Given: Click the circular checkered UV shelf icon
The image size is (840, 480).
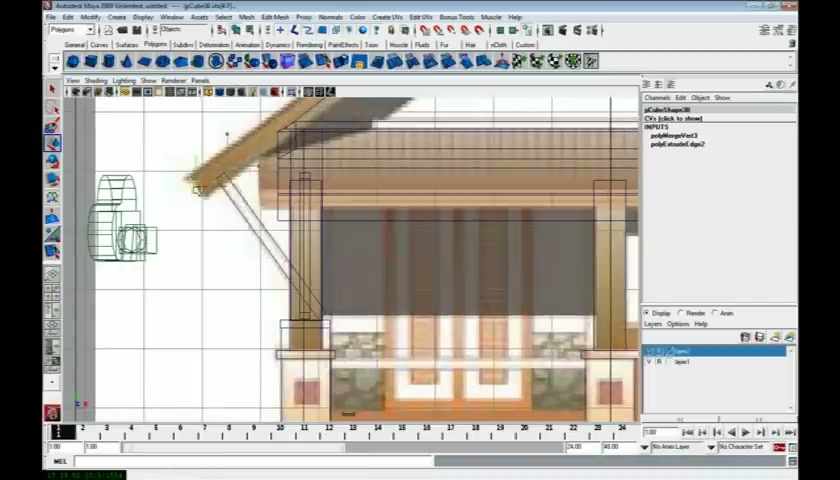Looking at the screenshot, I should pos(573,61).
